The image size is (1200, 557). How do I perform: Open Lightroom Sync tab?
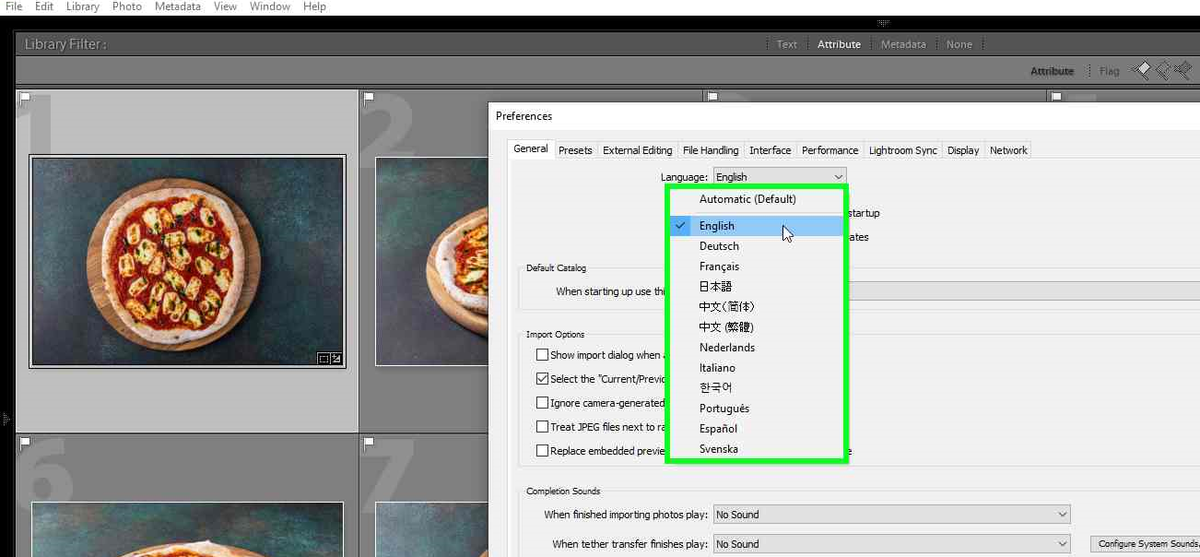[903, 150]
